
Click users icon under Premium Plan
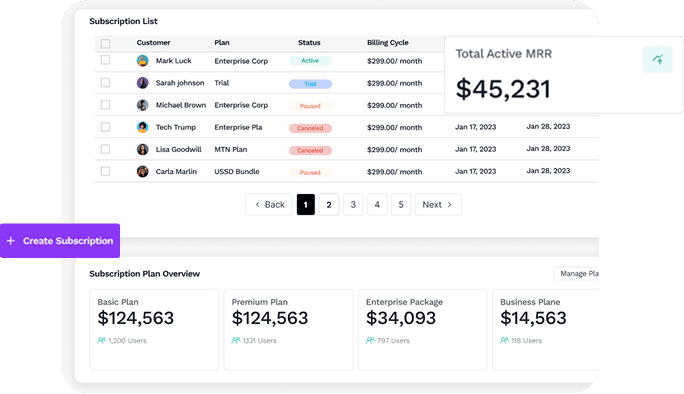click(x=236, y=340)
